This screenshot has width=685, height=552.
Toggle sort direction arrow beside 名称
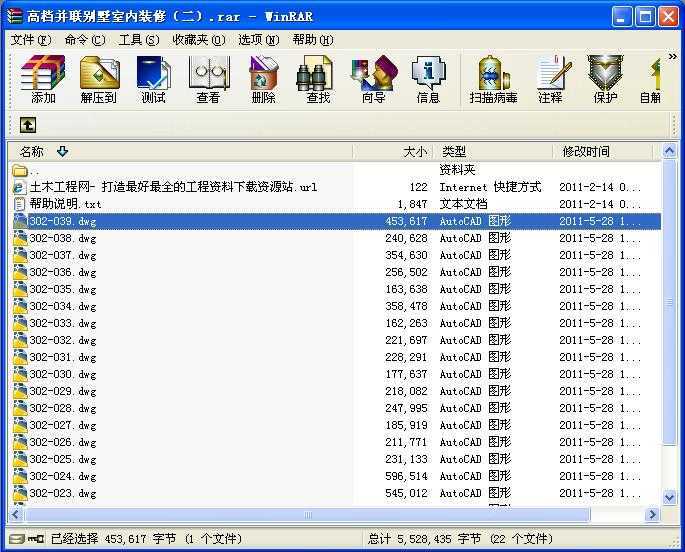click(62, 152)
